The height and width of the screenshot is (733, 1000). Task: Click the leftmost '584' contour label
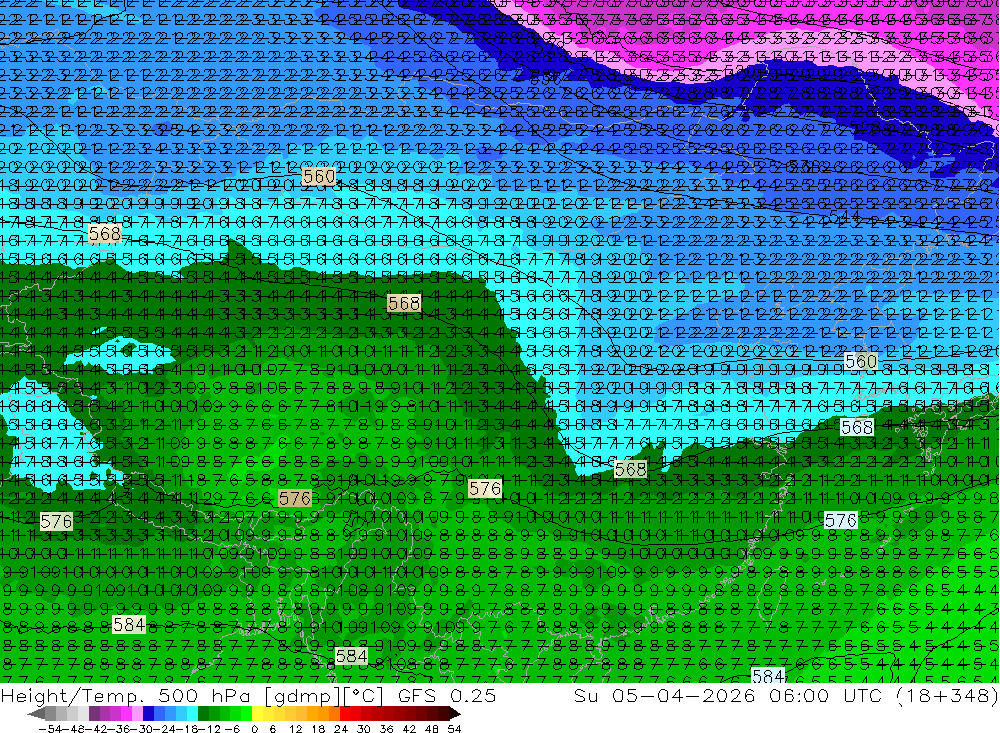pyautogui.click(x=129, y=624)
